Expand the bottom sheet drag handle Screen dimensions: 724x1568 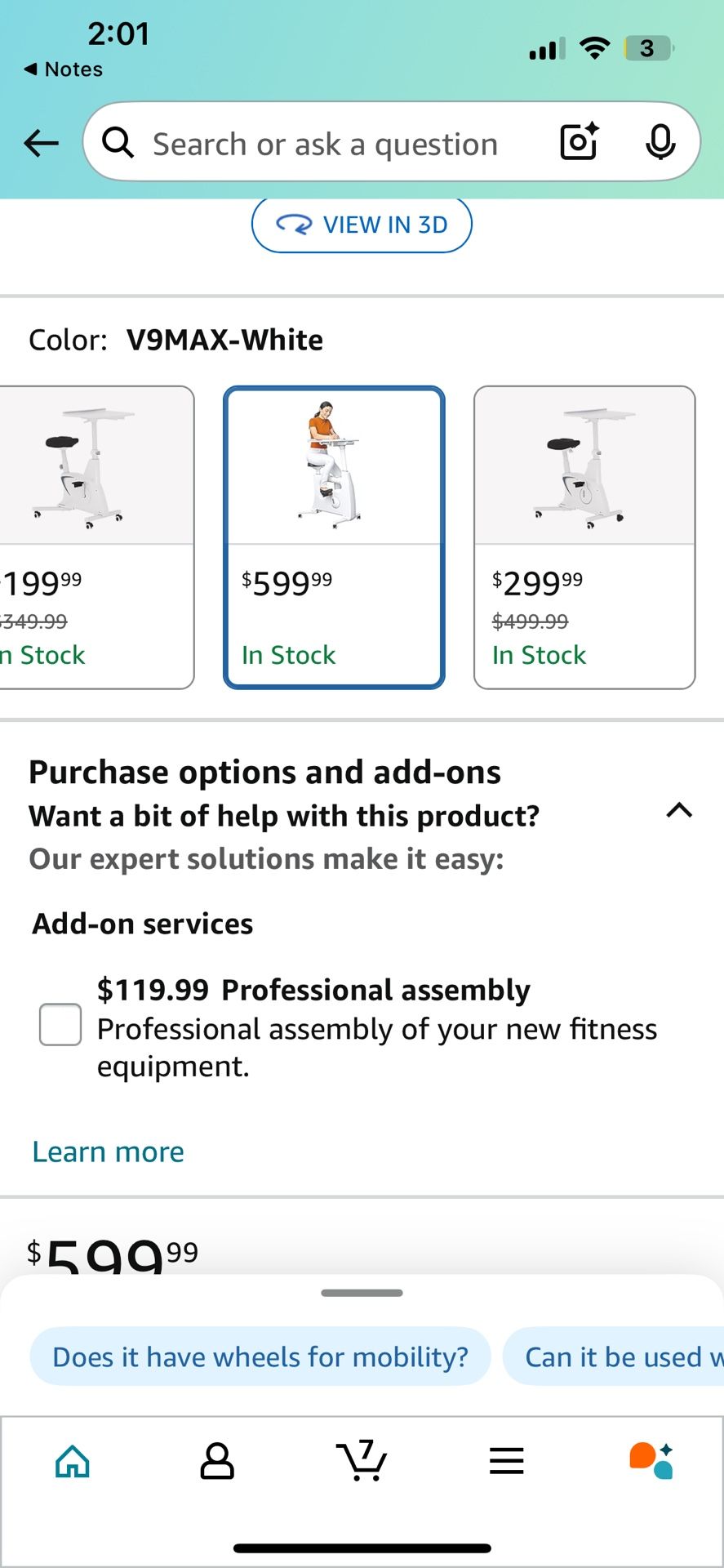tap(362, 1293)
